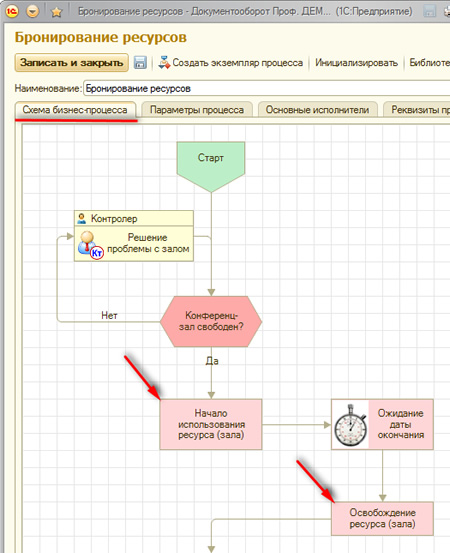450x553 pixels.
Task: Click the controller person icon with Кт badge
Action: (90, 245)
